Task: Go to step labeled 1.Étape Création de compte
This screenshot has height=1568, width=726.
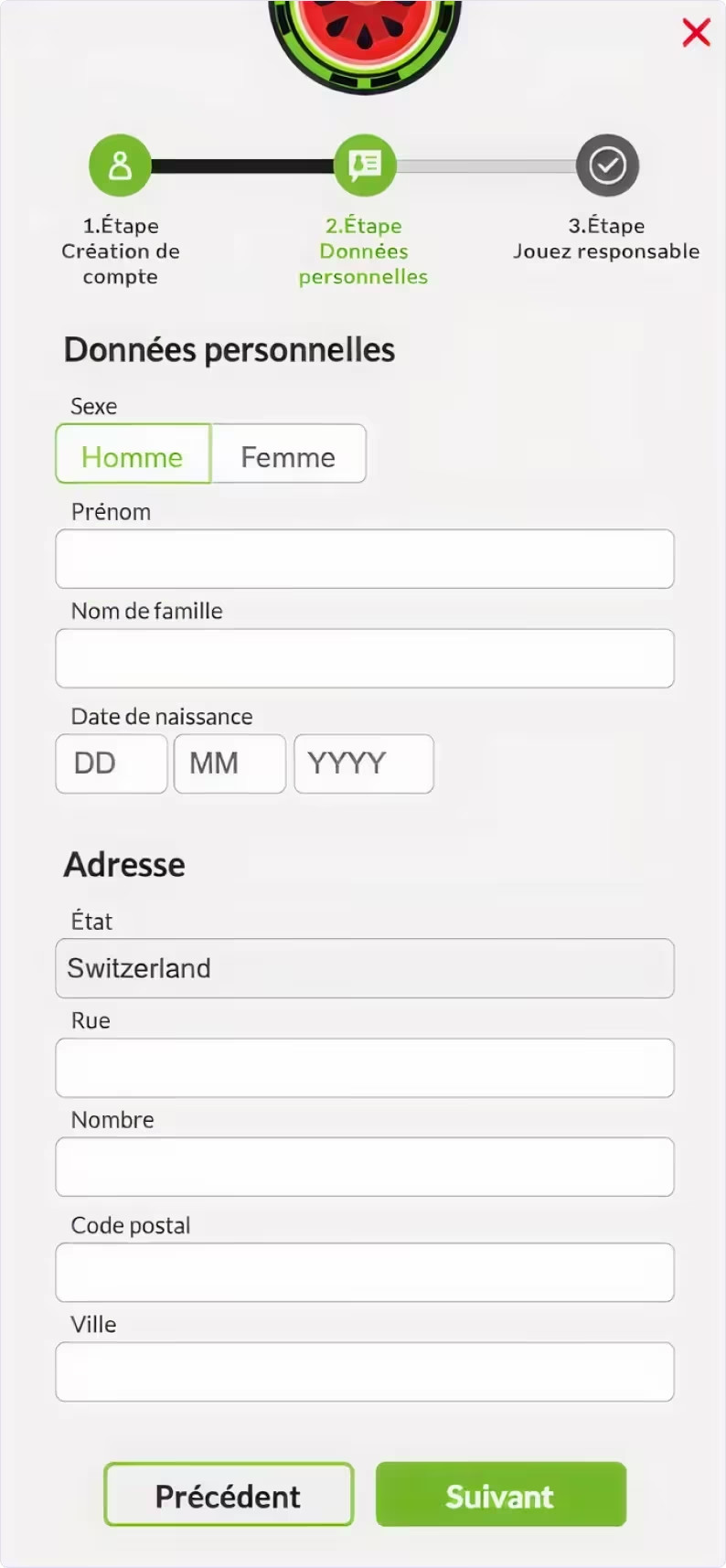Action: (120, 251)
